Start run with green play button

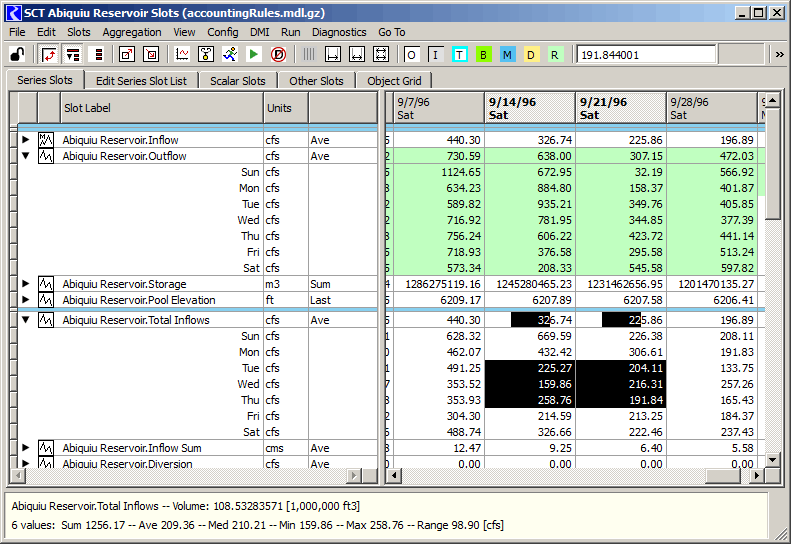pyautogui.click(x=254, y=54)
